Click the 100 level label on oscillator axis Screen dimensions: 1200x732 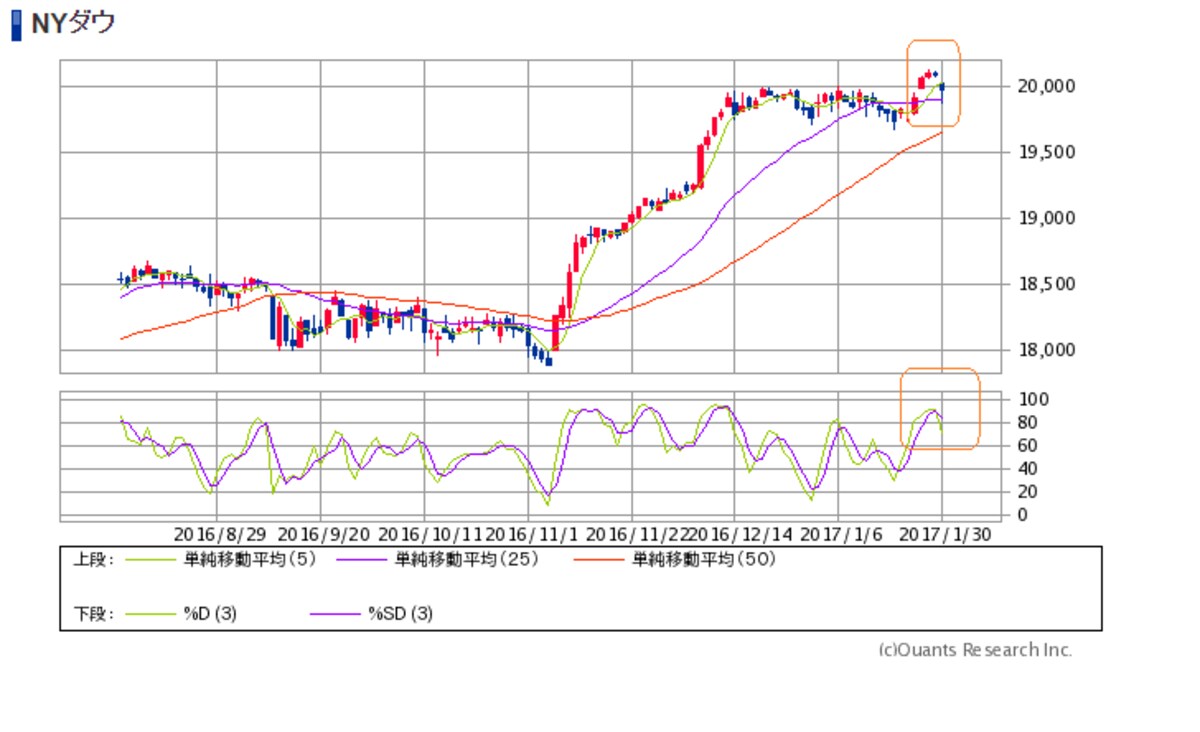[1028, 399]
